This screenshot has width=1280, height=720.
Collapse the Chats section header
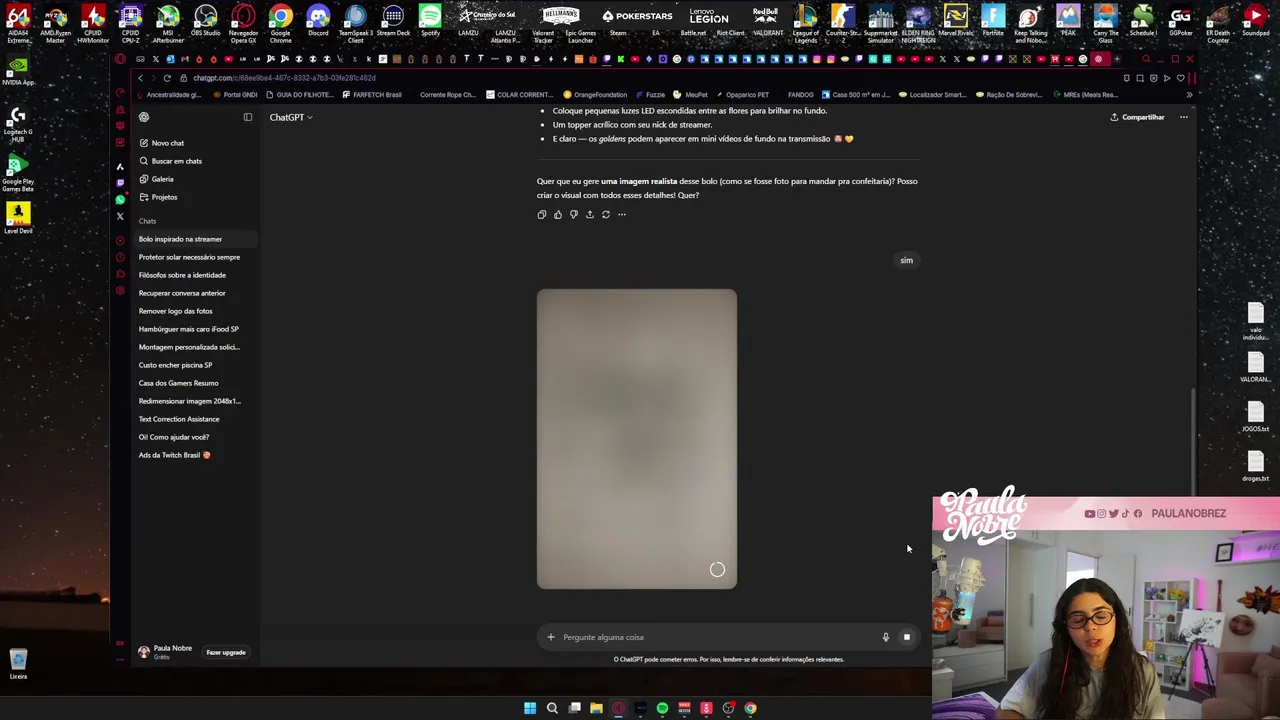pyautogui.click(x=147, y=221)
